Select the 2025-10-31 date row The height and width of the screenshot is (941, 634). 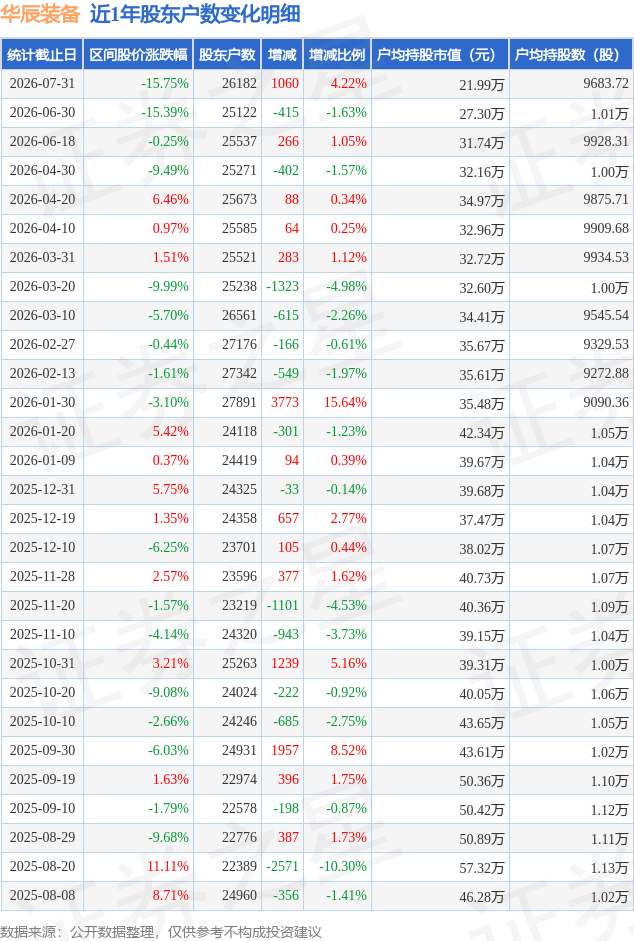click(x=317, y=664)
